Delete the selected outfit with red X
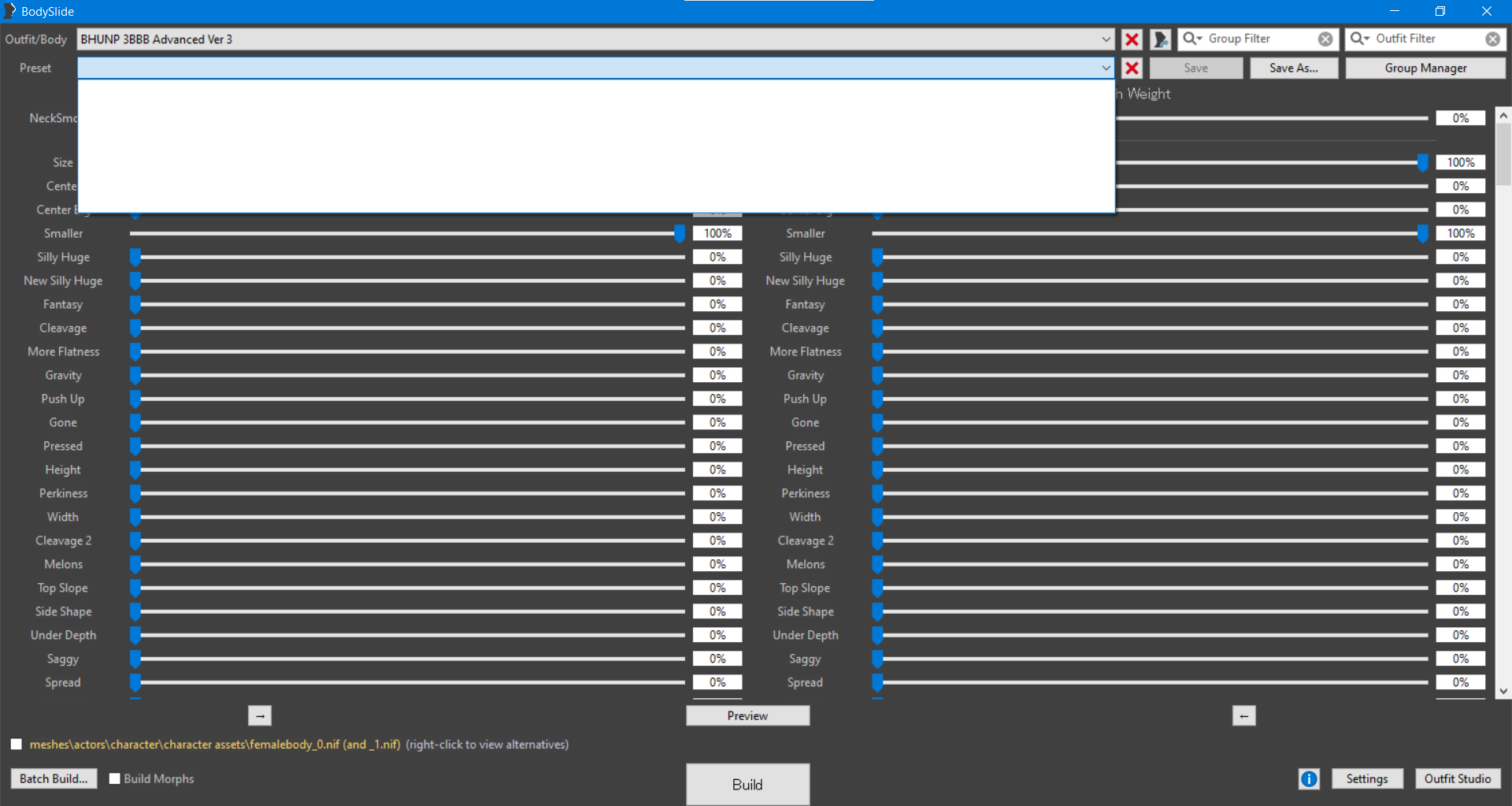This screenshot has height=806, width=1512. 1132,39
